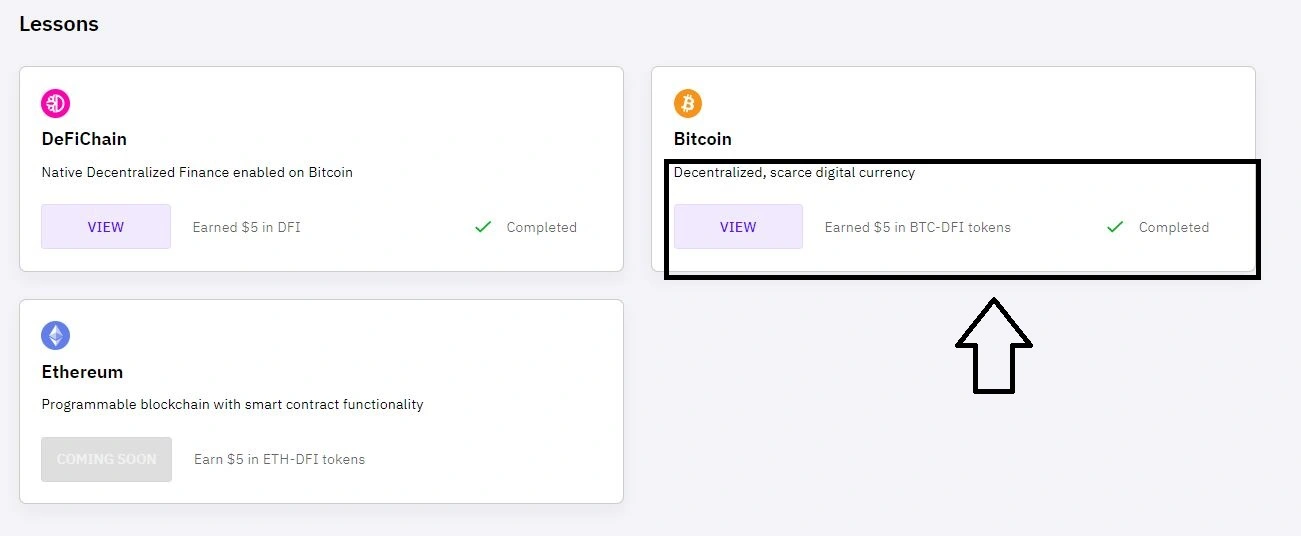Click 'Native Decentralized Finance enabled on Bitcoin' description

coord(197,172)
